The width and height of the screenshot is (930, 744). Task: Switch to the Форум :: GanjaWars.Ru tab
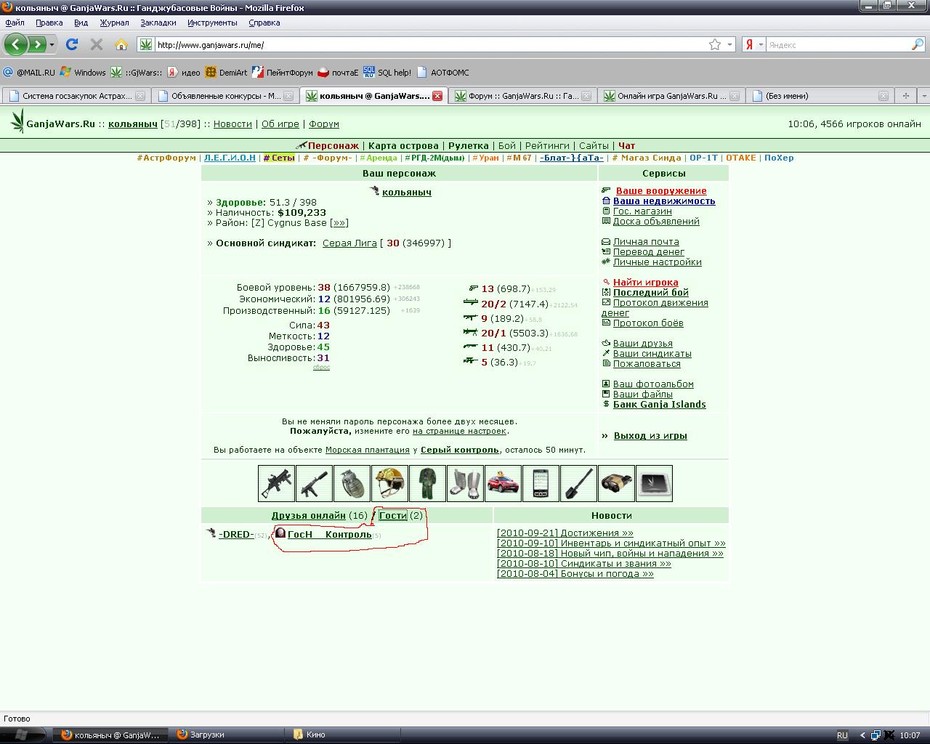pos(523,96)
